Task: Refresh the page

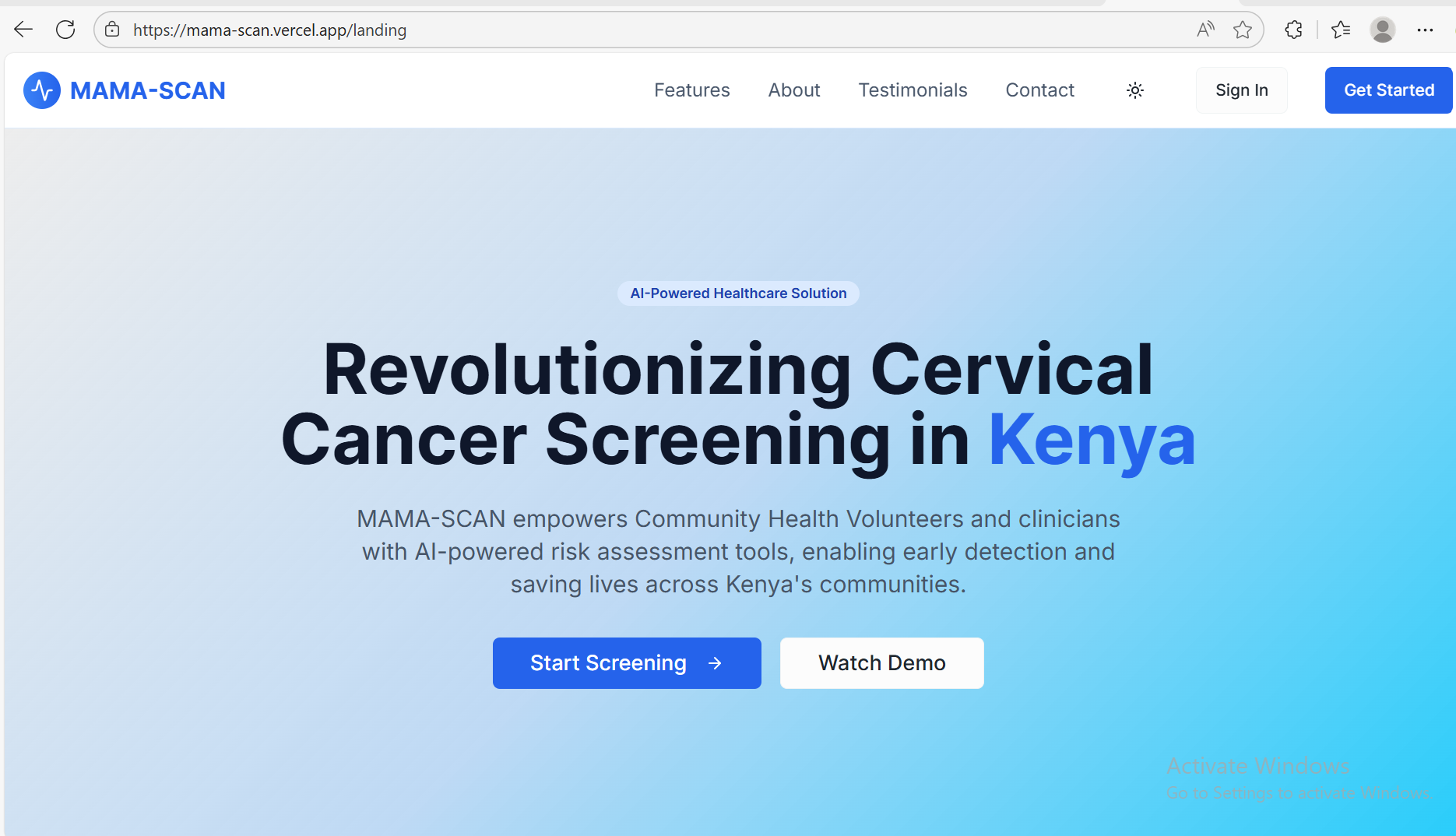Action: 65,29
